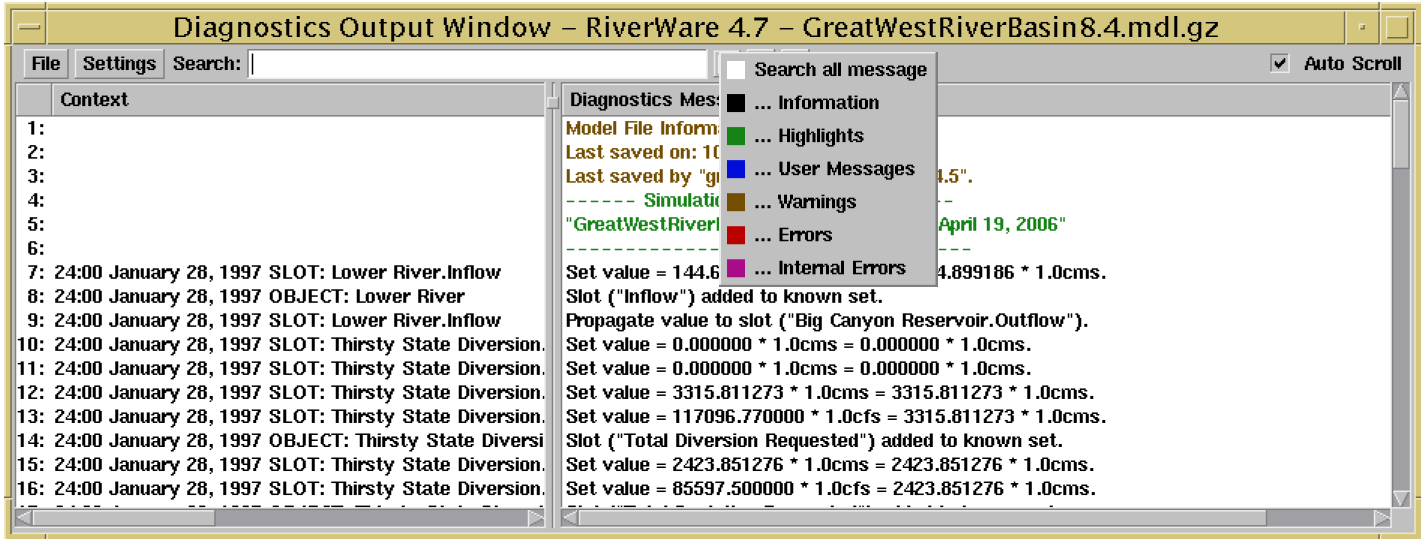Click into the Search text field
The image size is (1425, 542).
478,64
